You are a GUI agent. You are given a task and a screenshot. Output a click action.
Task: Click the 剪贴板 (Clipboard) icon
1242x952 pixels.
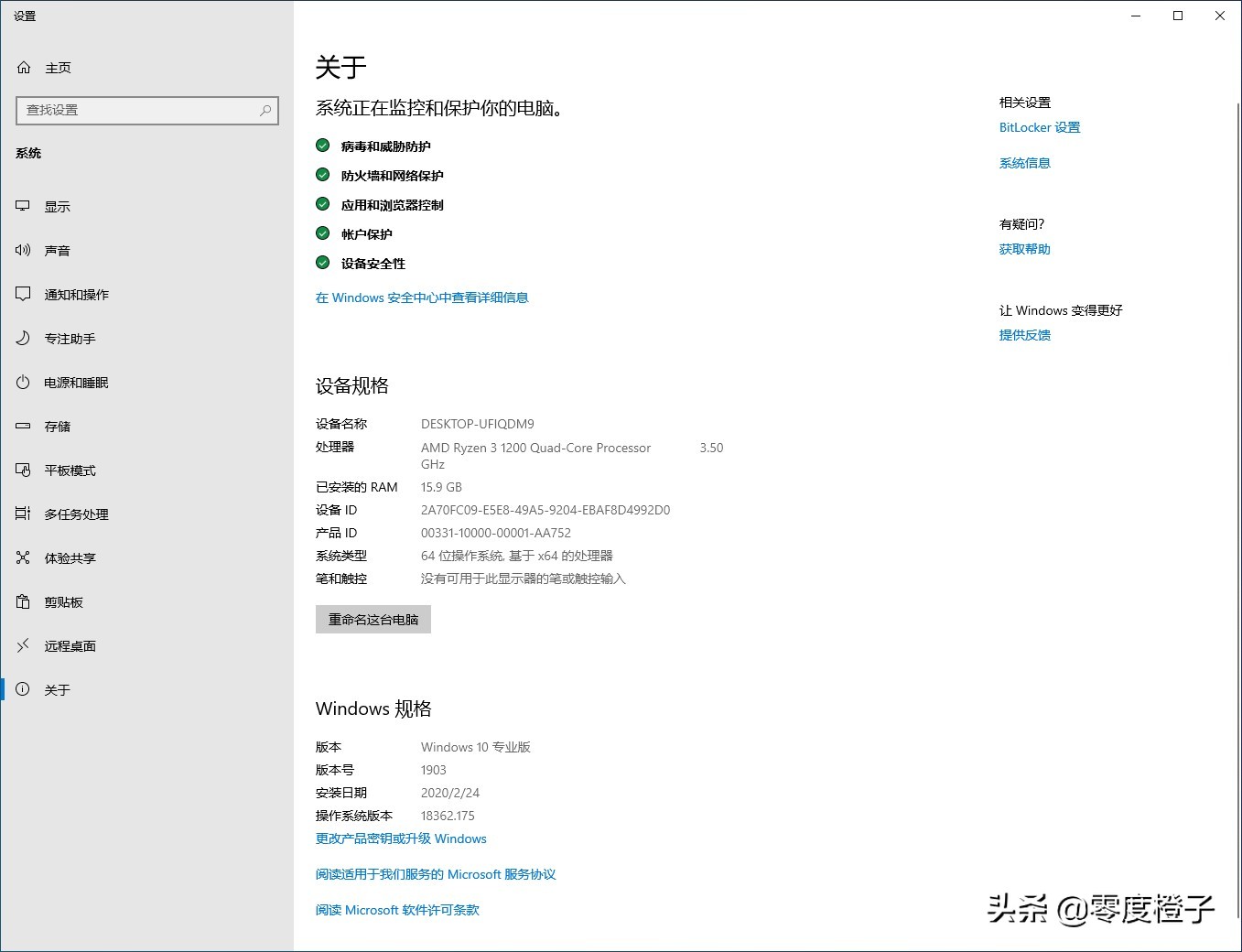tap(22, 601)
